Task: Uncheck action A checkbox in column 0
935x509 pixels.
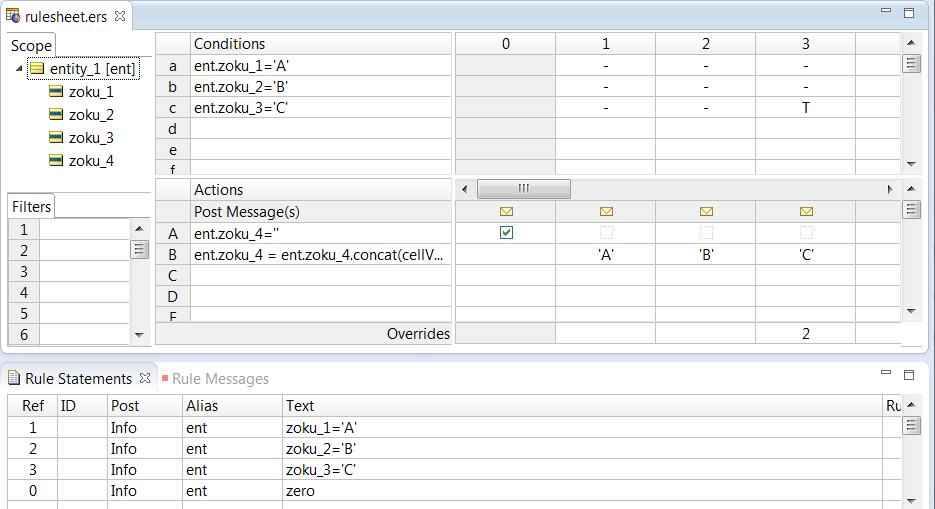Action: (x=506, y=232)
